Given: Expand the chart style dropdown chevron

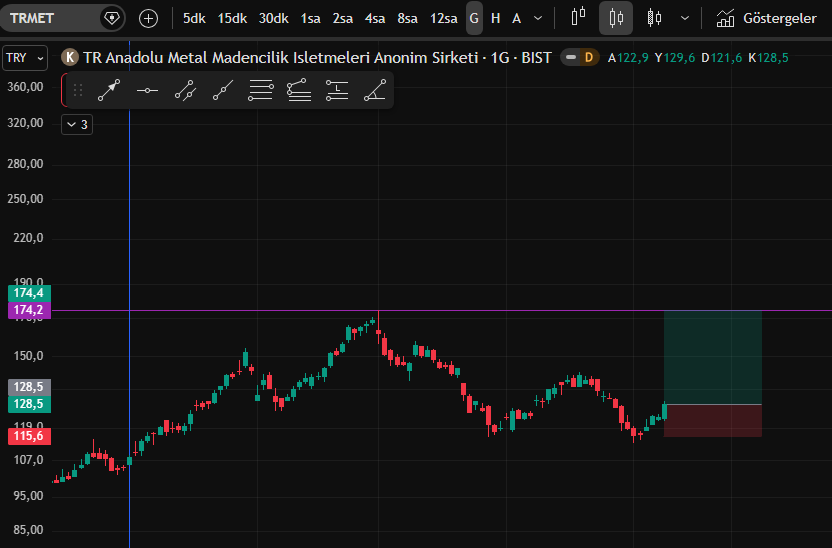Looking at the screenshot, I should coord(685,19).
